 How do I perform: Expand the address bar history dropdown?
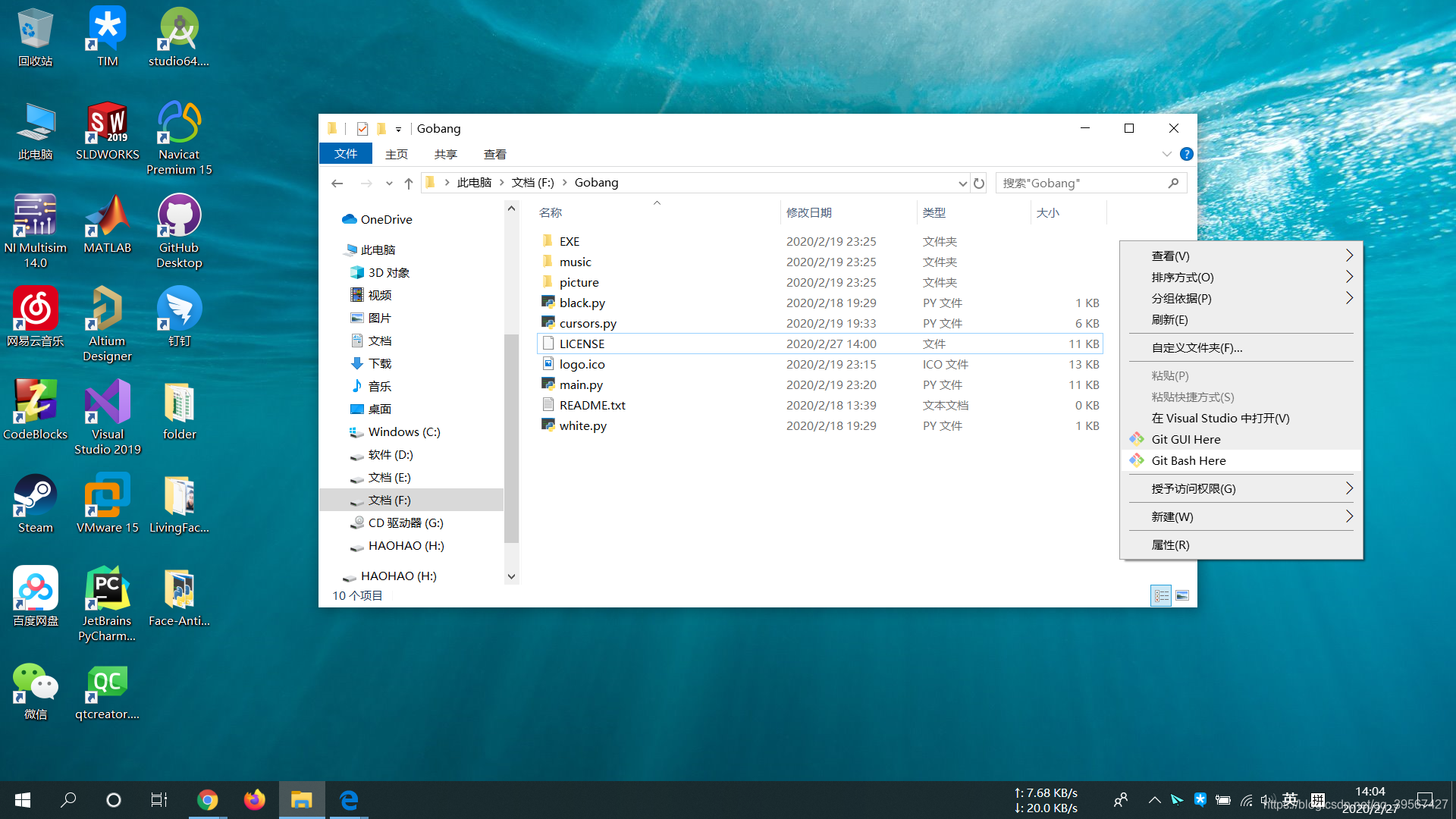pos(962,183)
